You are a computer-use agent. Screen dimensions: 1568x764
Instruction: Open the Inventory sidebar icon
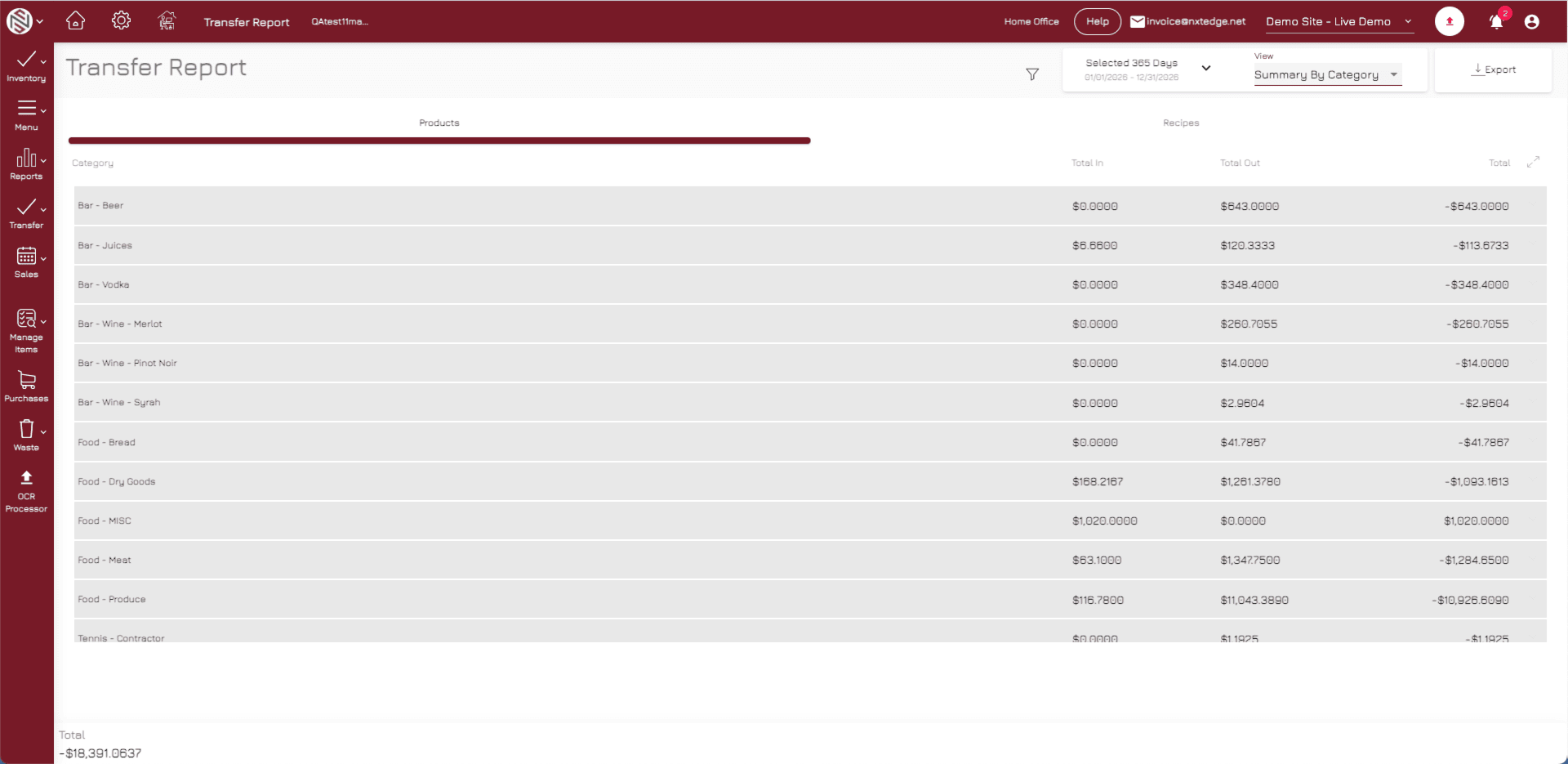[26, 59]
